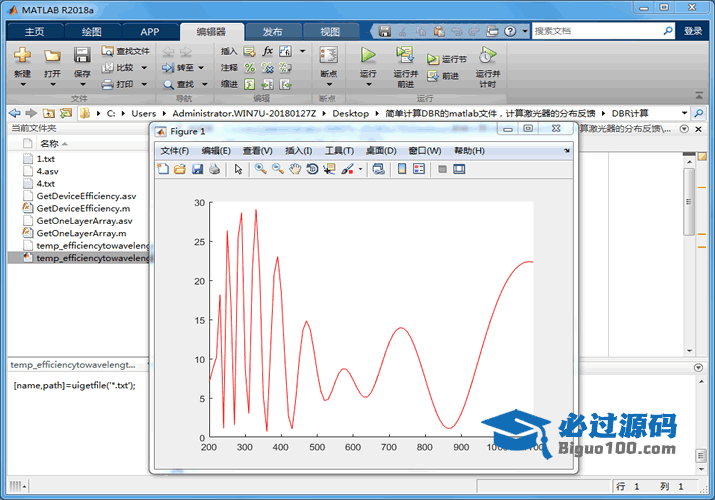The image size is (715, 500).
Task: Toggle the Edit Plot arrow tool
Action: (238, 169)
